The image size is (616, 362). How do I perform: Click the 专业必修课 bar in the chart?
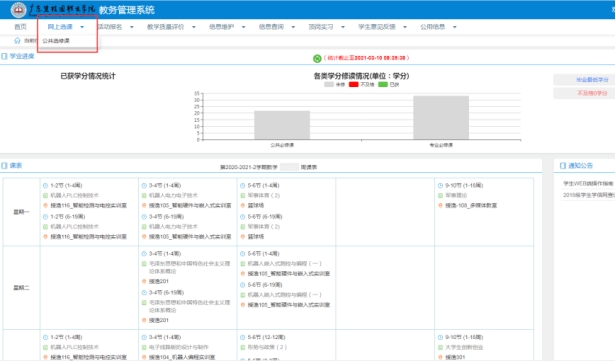441,118
